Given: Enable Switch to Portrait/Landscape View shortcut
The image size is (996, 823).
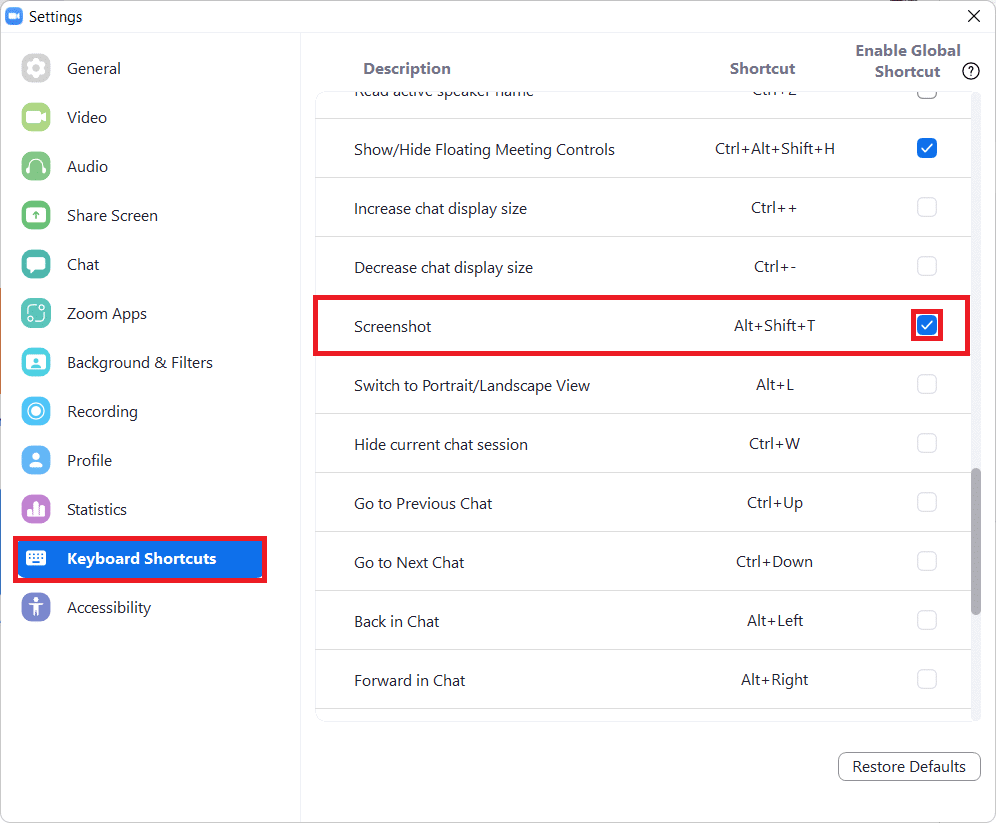Looking at the screenshot, I should pos(927,384).
